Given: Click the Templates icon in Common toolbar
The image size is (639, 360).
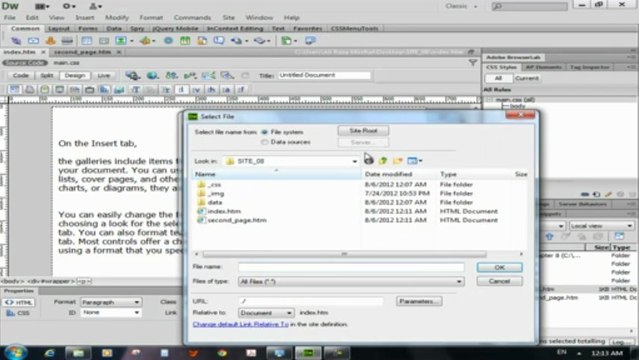Looking at the screenshot, I should (287, 41).
